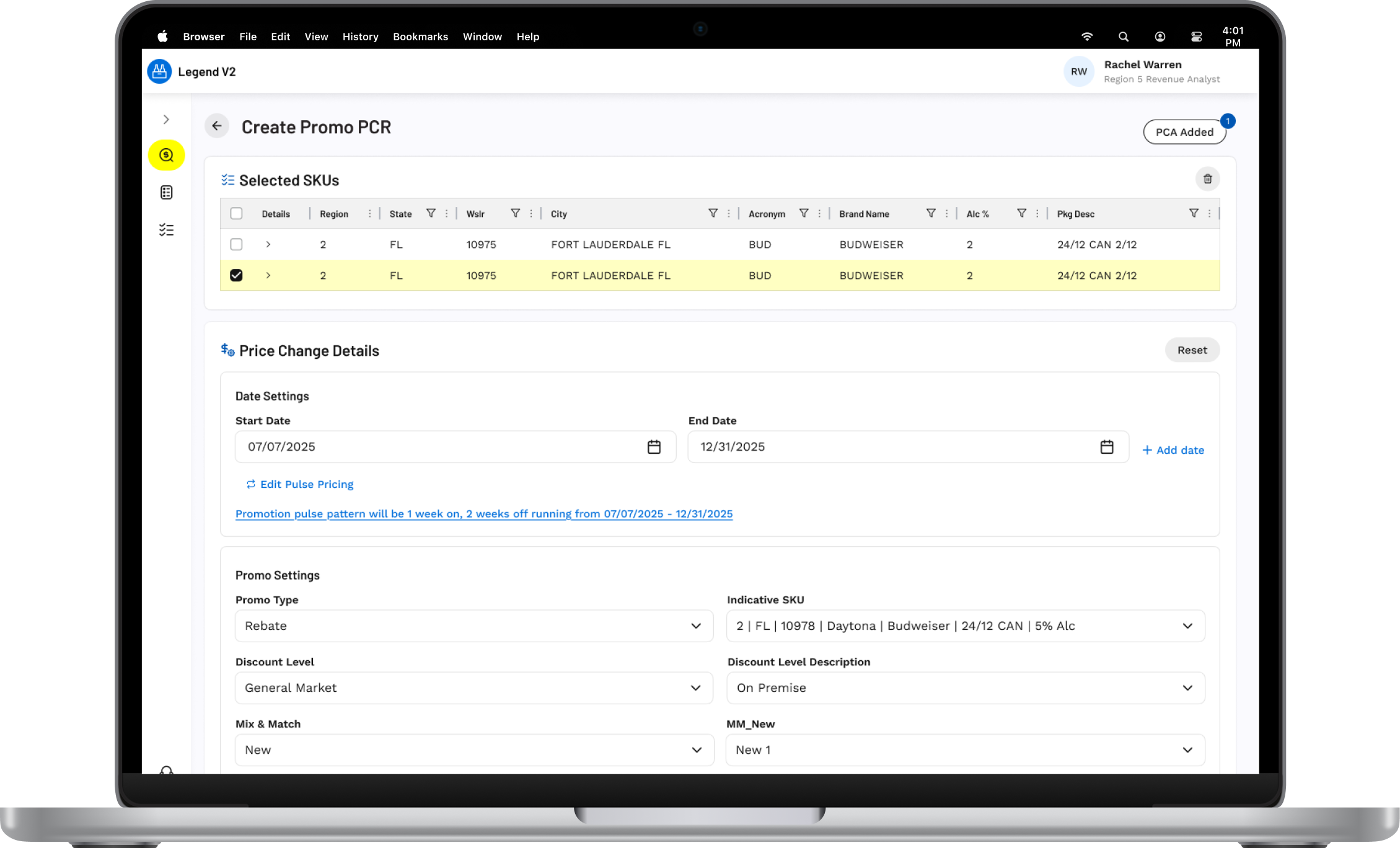Click the Wi-Fi icon in the menu bar

coord(1088,37)
